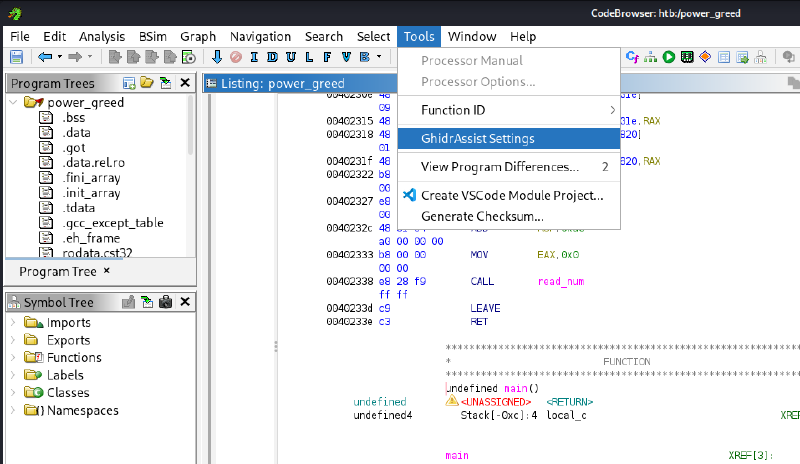The width and height of the screenshot is (800, 464).
Task: Choose Create VSCode Module Project
Action: [x=511, y=195]
